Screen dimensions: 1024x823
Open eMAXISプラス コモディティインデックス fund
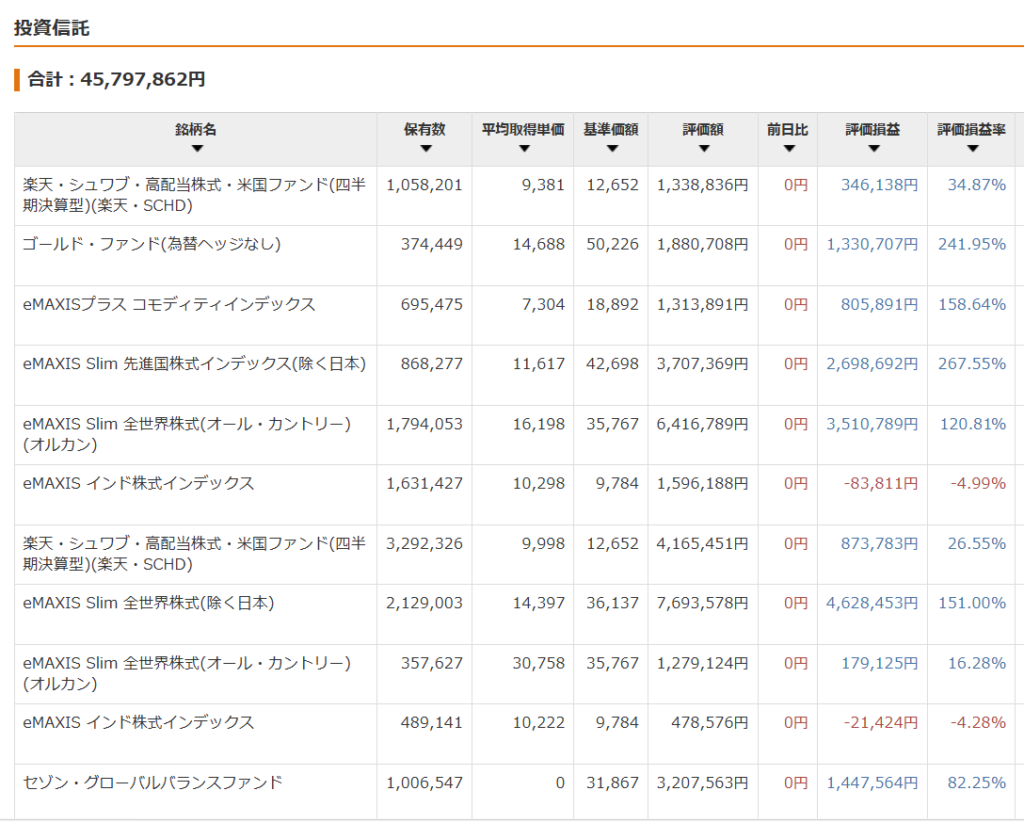click(169, 305)
